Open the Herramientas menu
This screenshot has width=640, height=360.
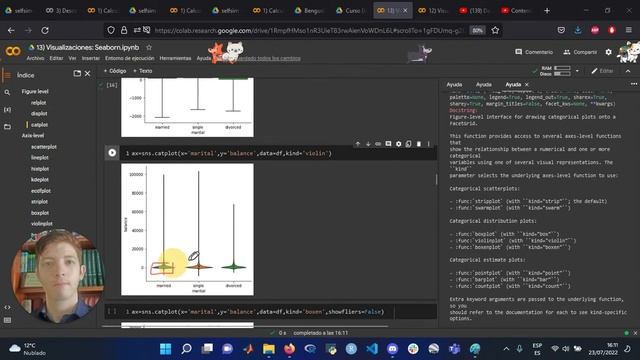pyautogui.click(x=175, y=58)
